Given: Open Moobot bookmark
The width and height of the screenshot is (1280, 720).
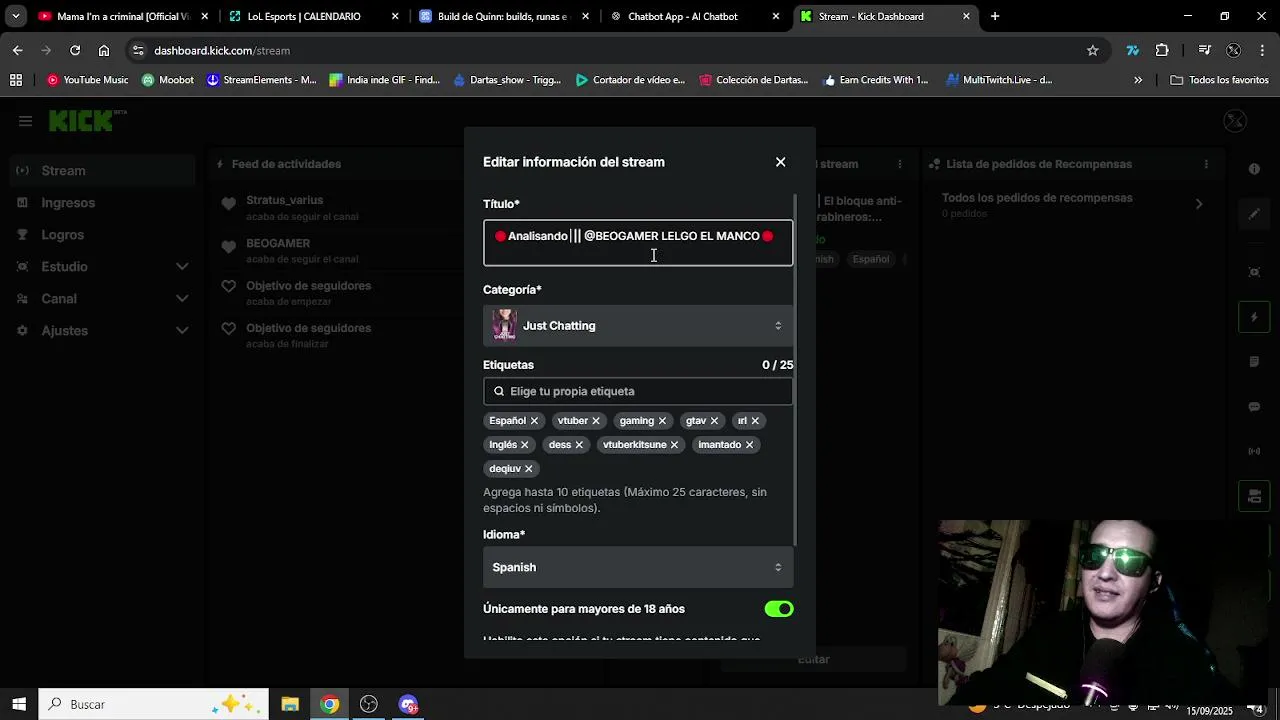Looking at the screenshot, I should 168,80.
